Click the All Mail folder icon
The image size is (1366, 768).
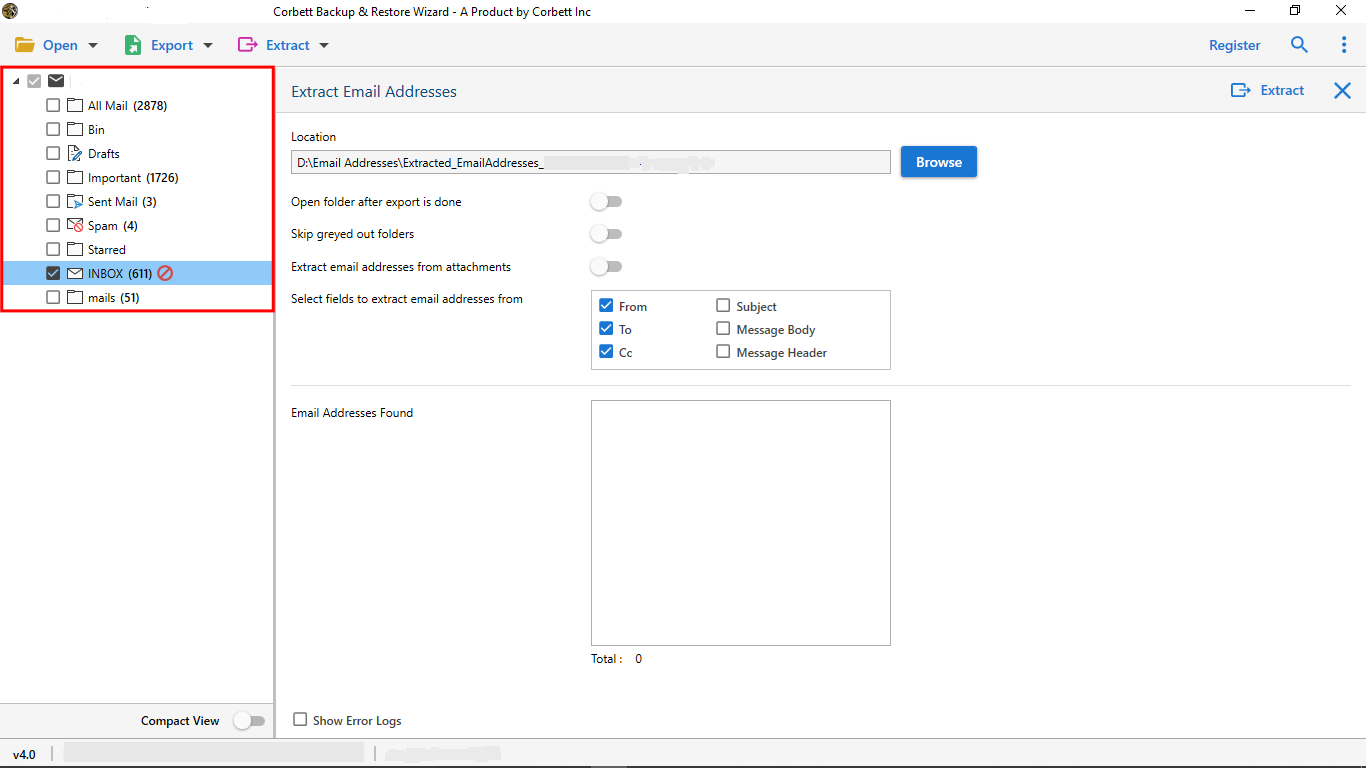coord(75,105)
